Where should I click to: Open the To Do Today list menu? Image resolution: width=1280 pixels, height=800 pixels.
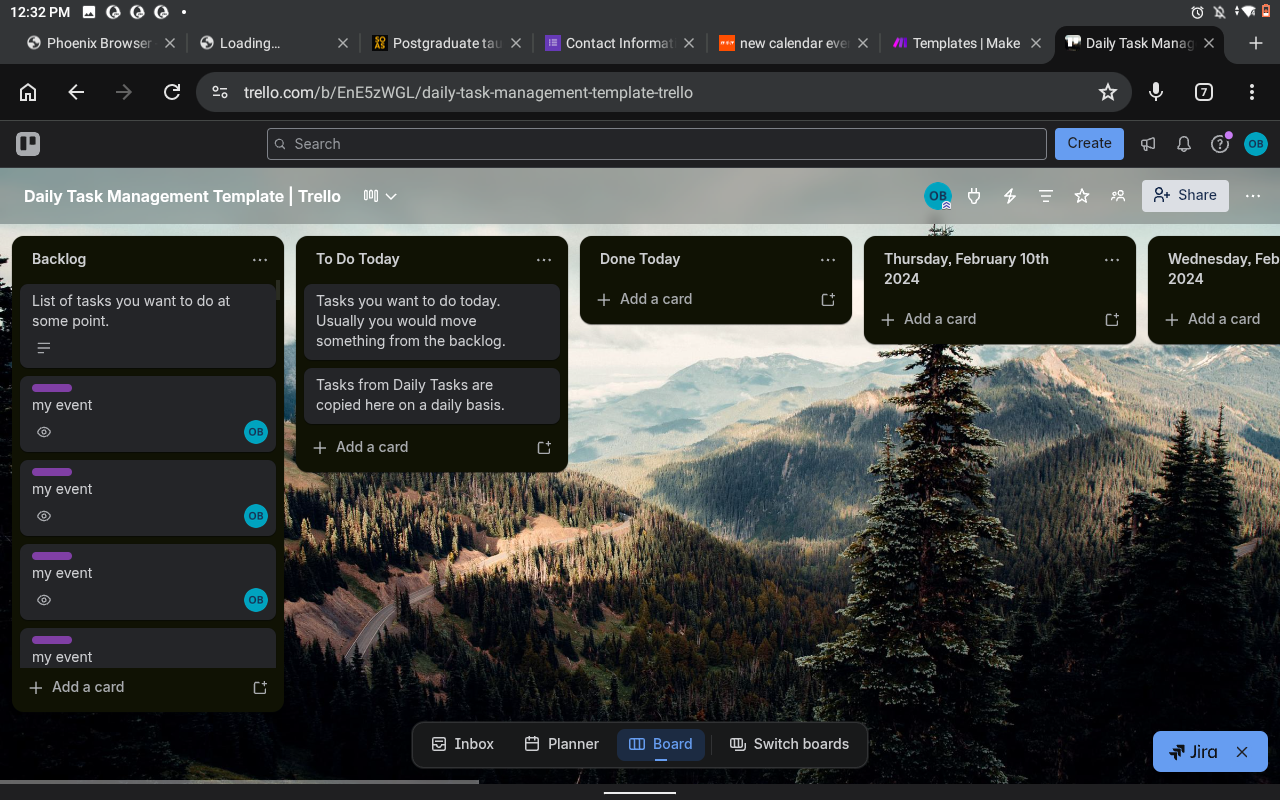pyautogui.click(x=544, y=259)
